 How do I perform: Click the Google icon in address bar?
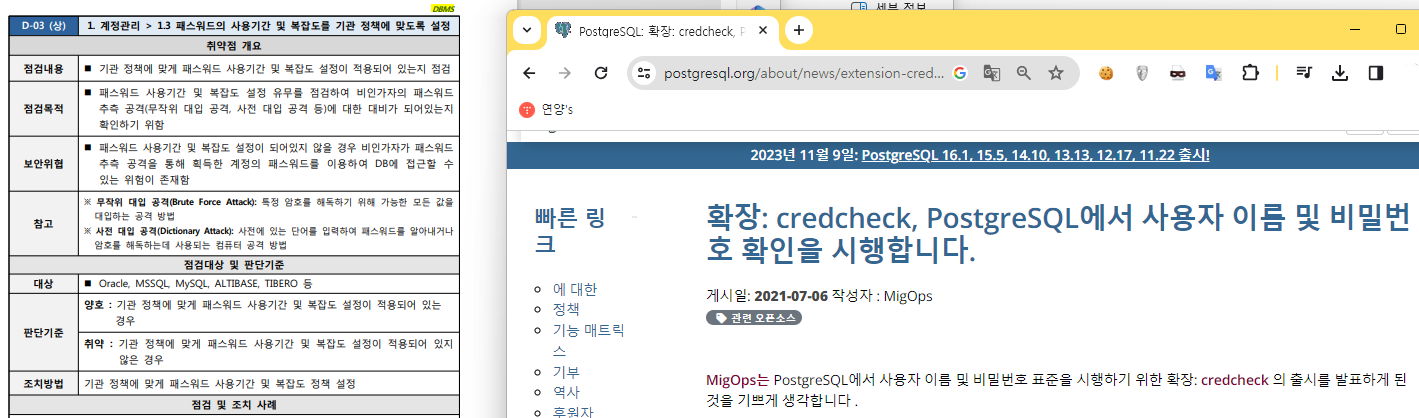coord(960,73)
